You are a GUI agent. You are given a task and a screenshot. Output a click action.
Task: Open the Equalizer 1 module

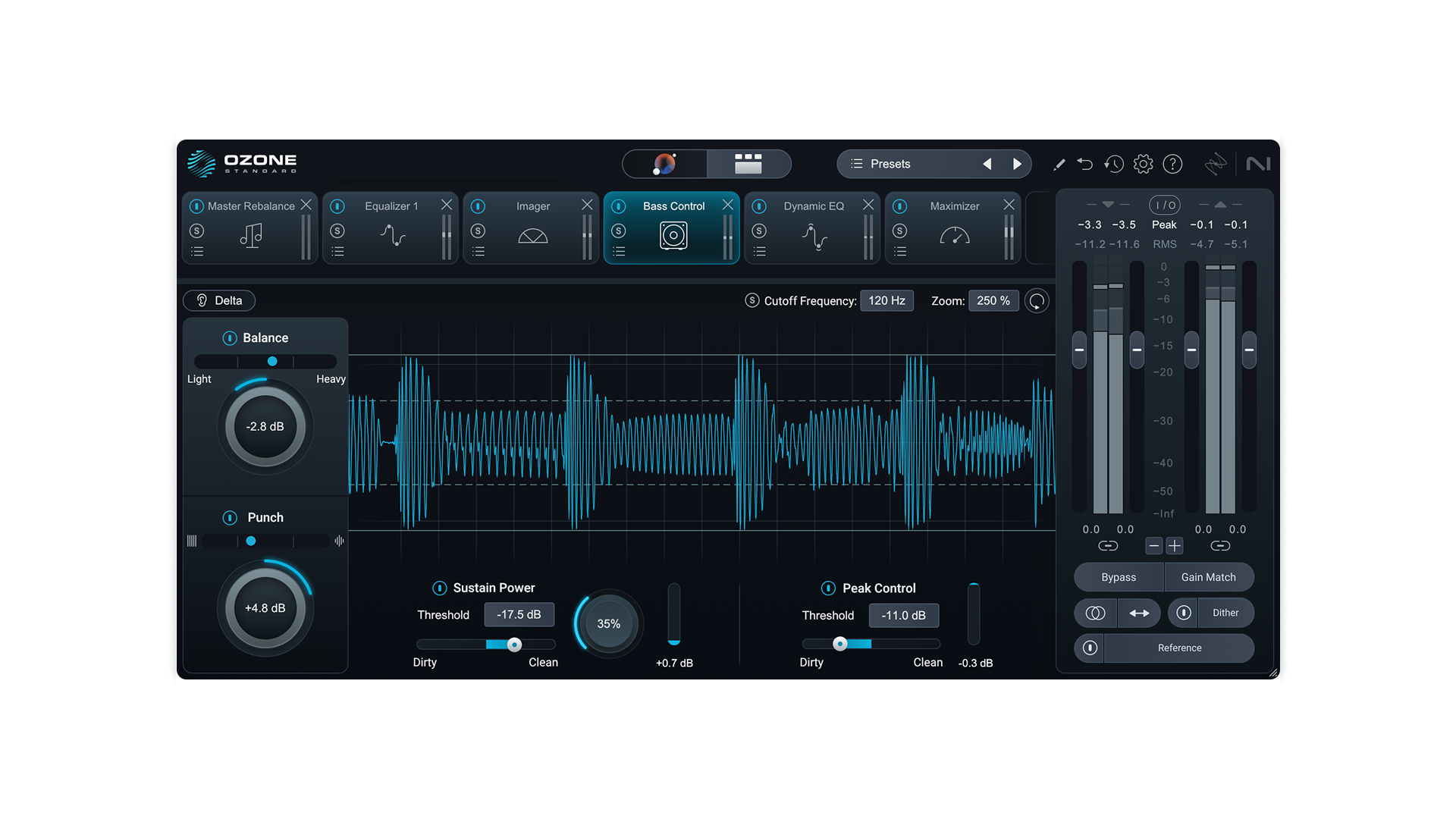[391, 206]
